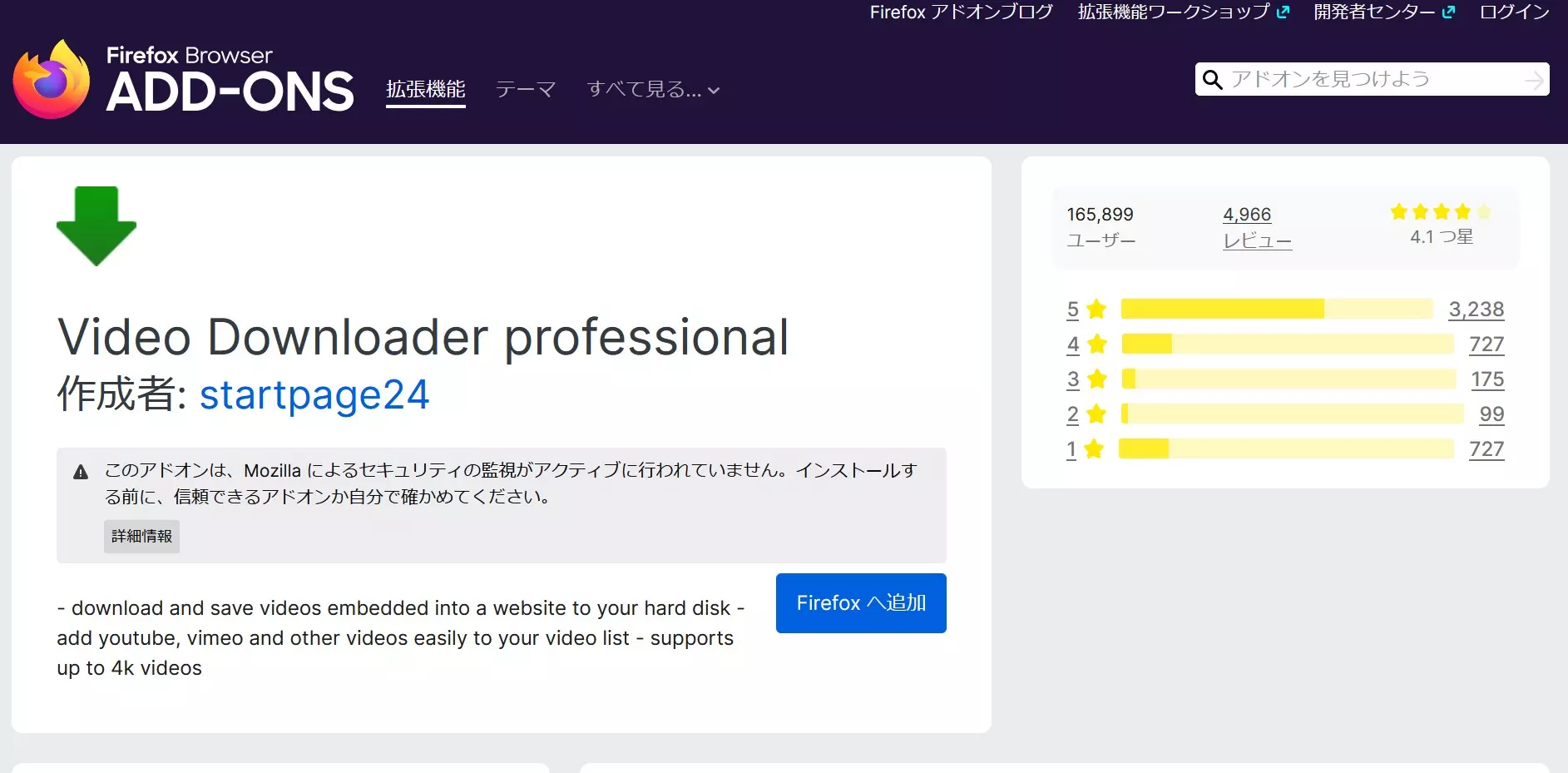Open Firefox アドオンブログ link

coord(962,12)
